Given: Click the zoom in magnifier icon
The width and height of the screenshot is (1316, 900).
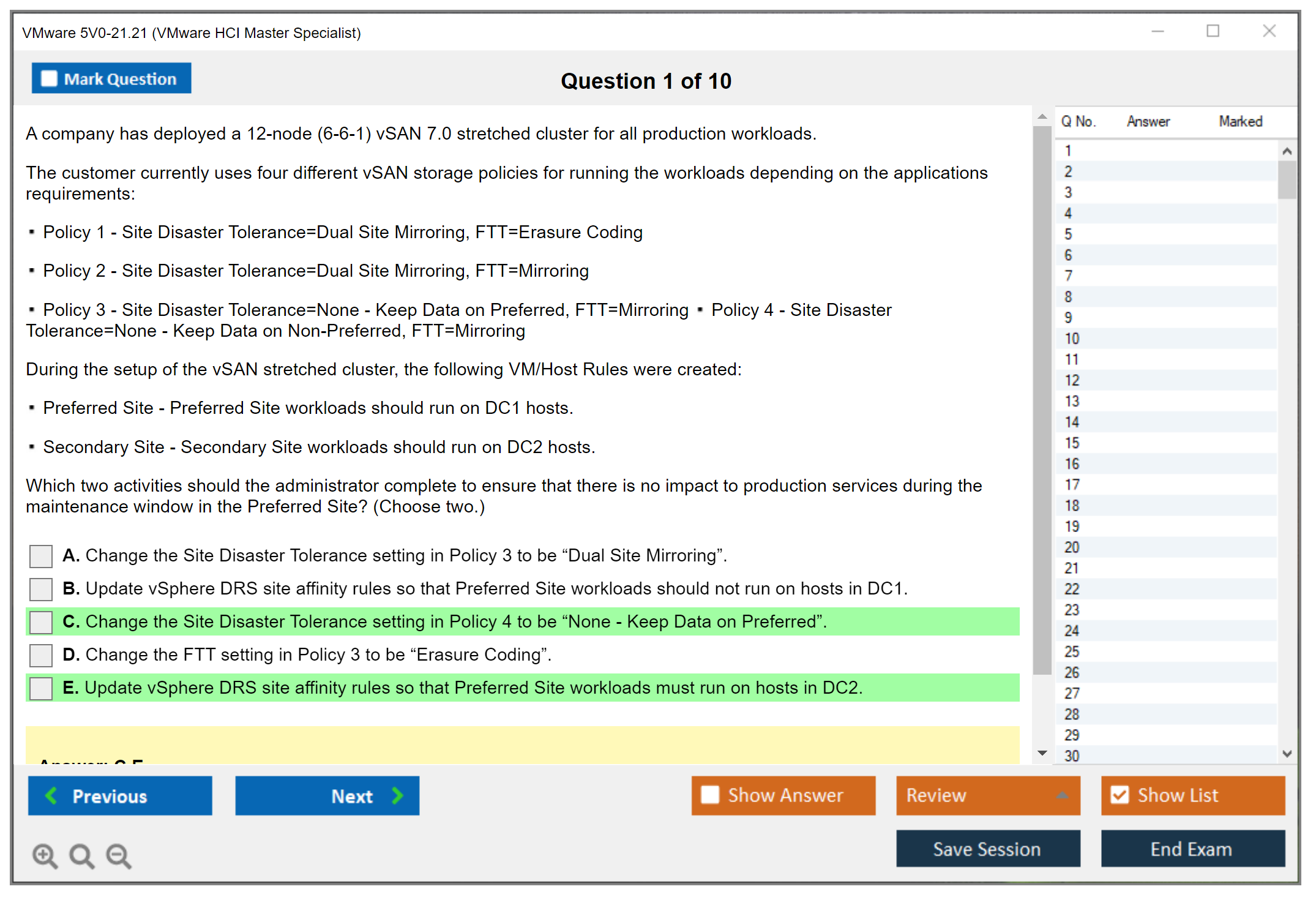Looking at the screenshot, I should [45, 855].
